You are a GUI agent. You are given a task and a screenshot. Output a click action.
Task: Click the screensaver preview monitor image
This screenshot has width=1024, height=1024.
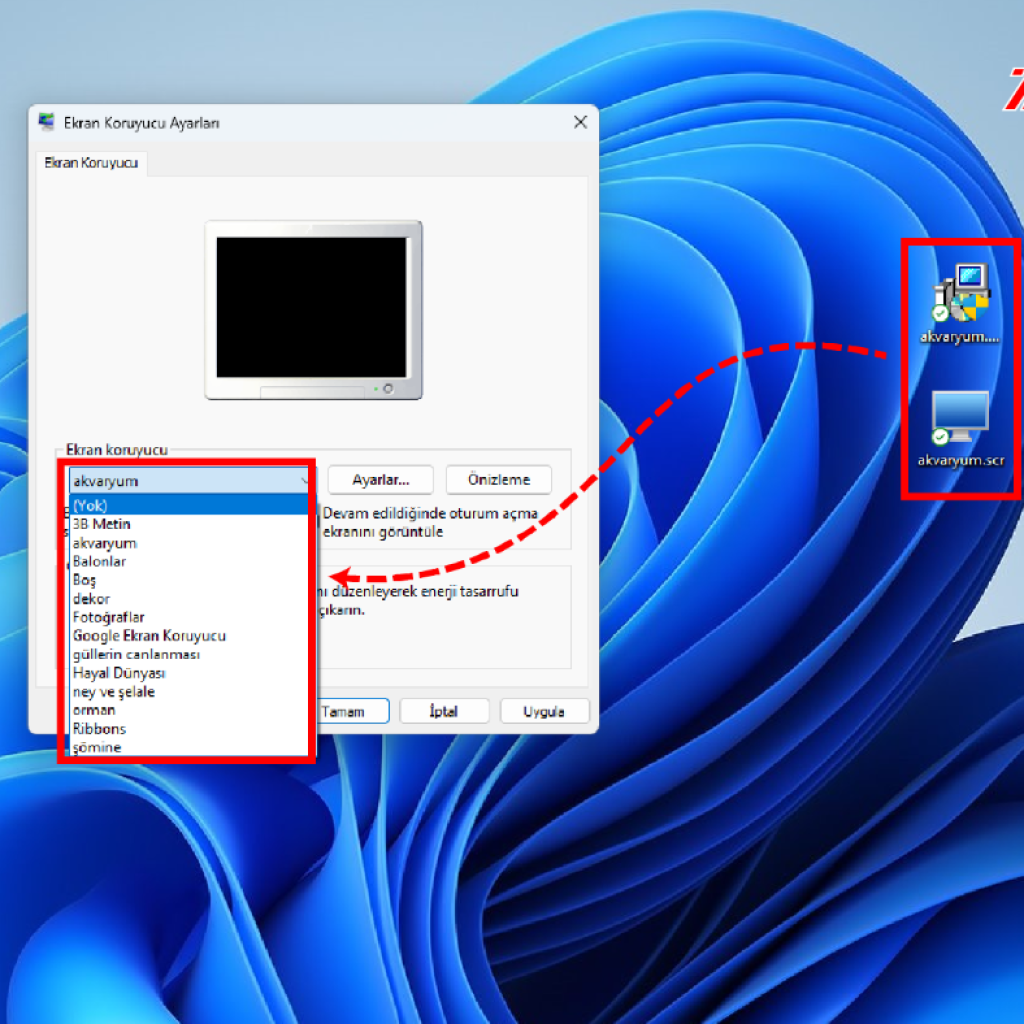(313, 310)
